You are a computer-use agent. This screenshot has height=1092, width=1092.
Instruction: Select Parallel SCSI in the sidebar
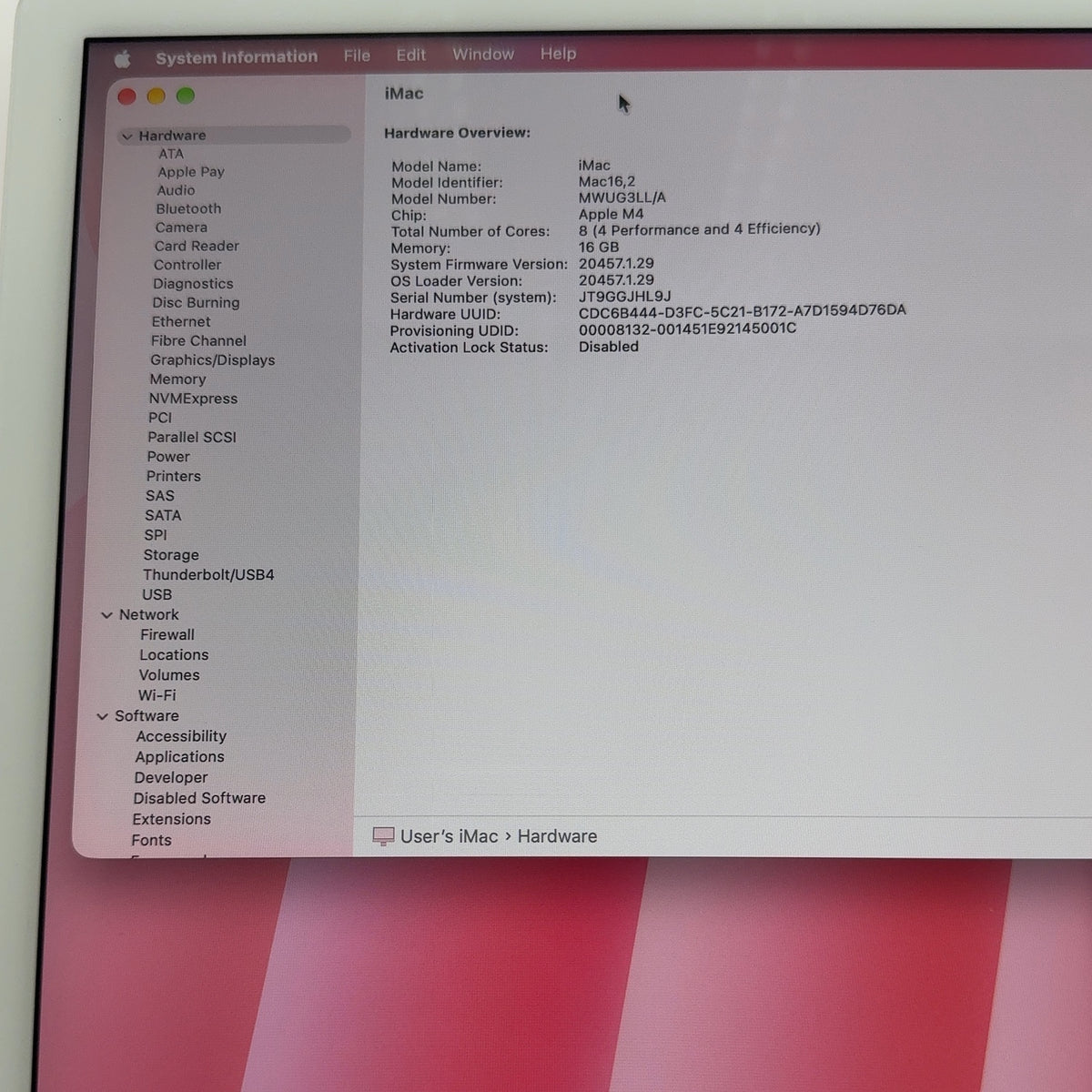point(192,437)
